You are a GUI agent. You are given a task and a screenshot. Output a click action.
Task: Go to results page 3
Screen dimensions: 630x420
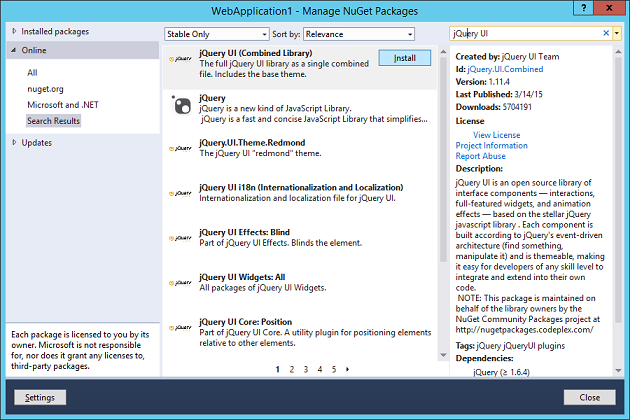306,369
